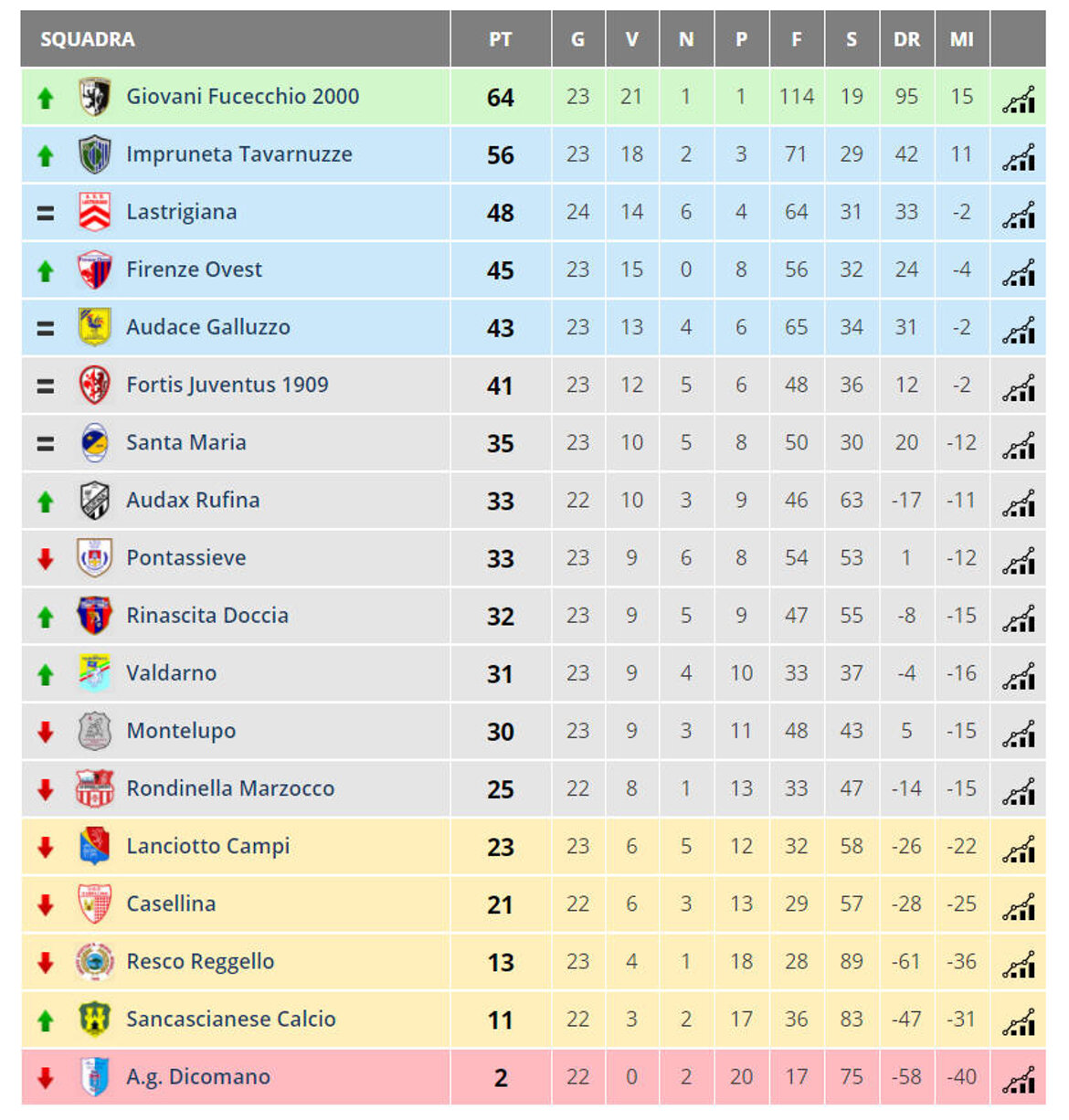Select the MI column header
1069x1120 pixels.
pyautogui.click(x=960, y=39)
